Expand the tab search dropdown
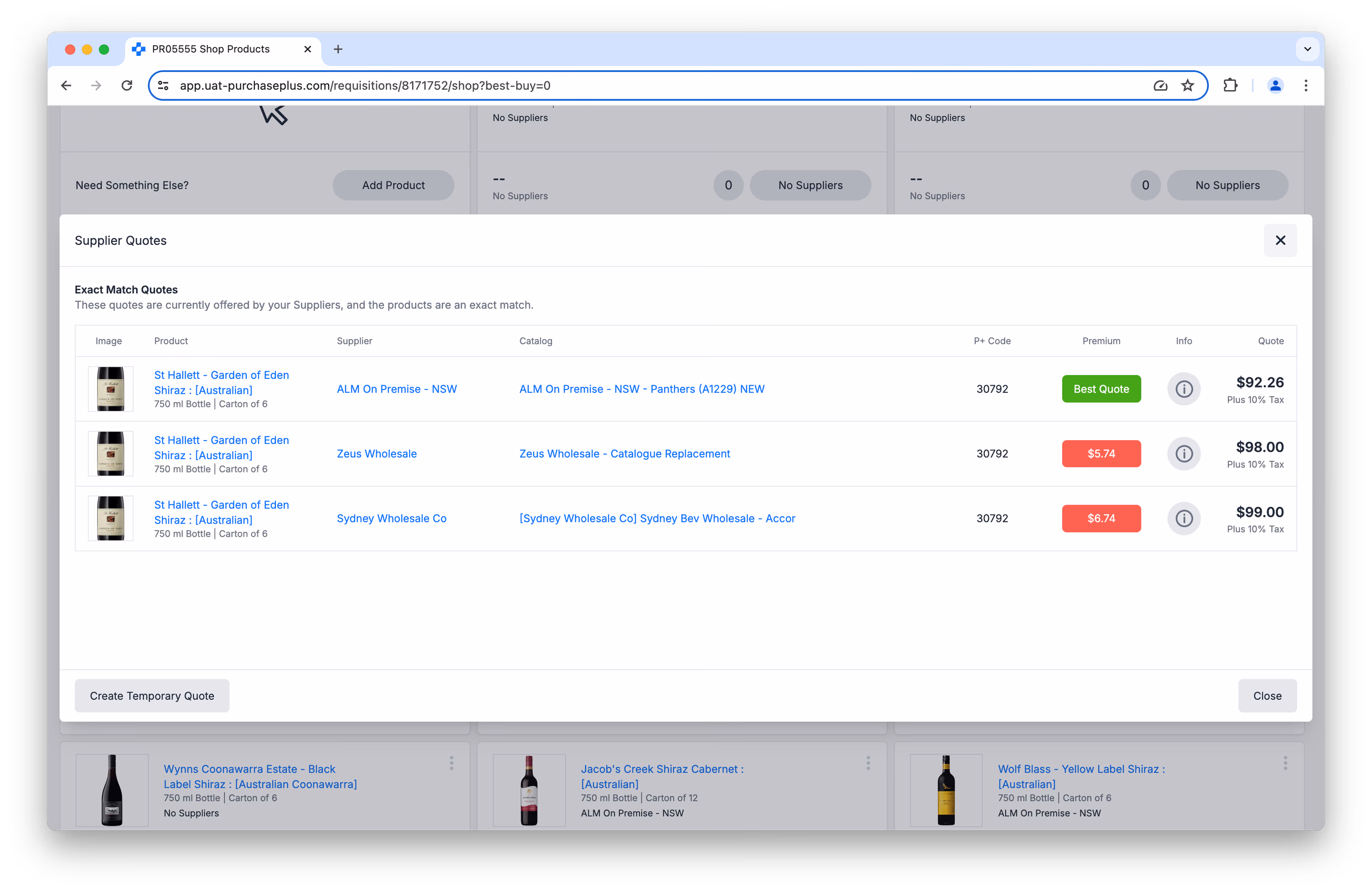Image resolution: width=1372 pixels, height=893 pixels. pyautogui.click(x=1307, y=49)
